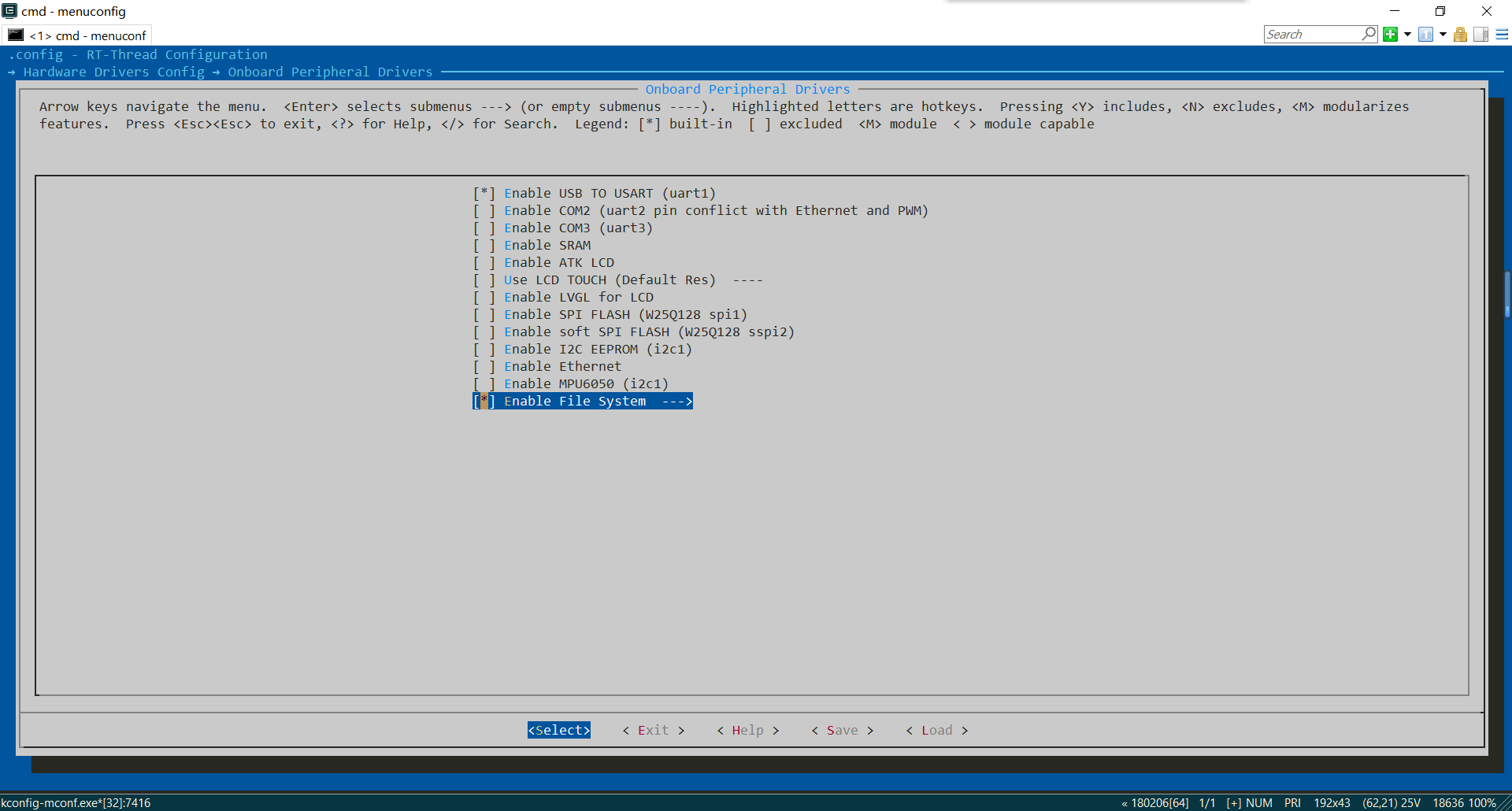Screen dimensions: 1512x811
Task: Click 'Enable SRAM' label text
Action: (547, 245)
